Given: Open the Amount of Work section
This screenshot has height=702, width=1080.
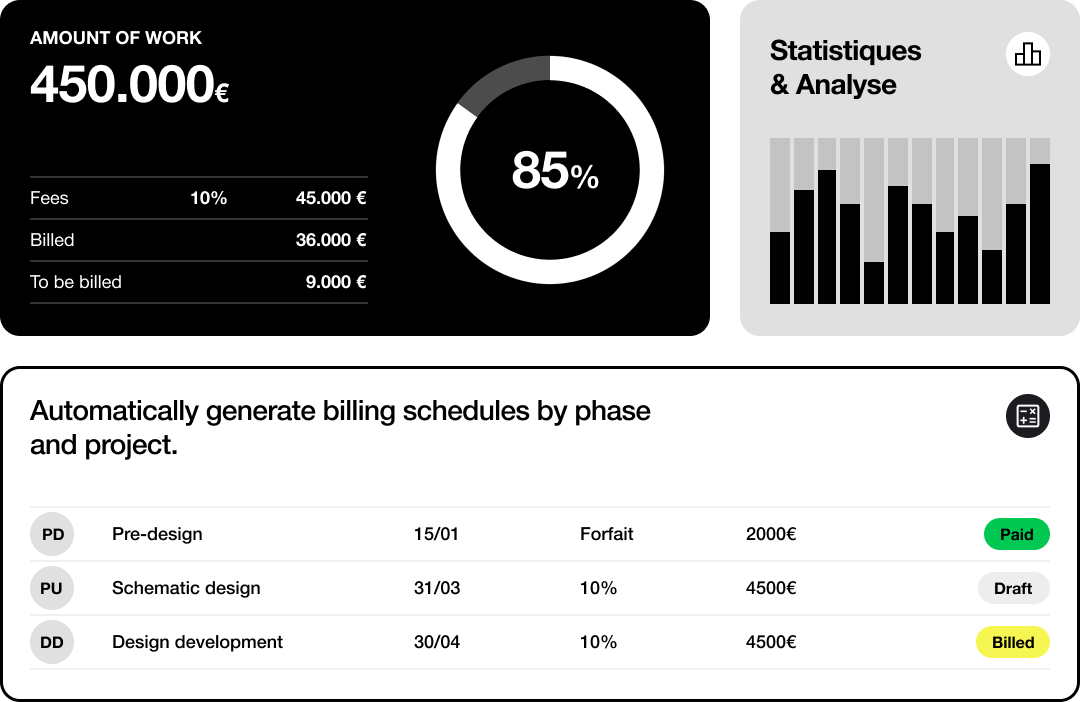Looking at the screenshot, I should pyautogui.click(x=116, y=38).
